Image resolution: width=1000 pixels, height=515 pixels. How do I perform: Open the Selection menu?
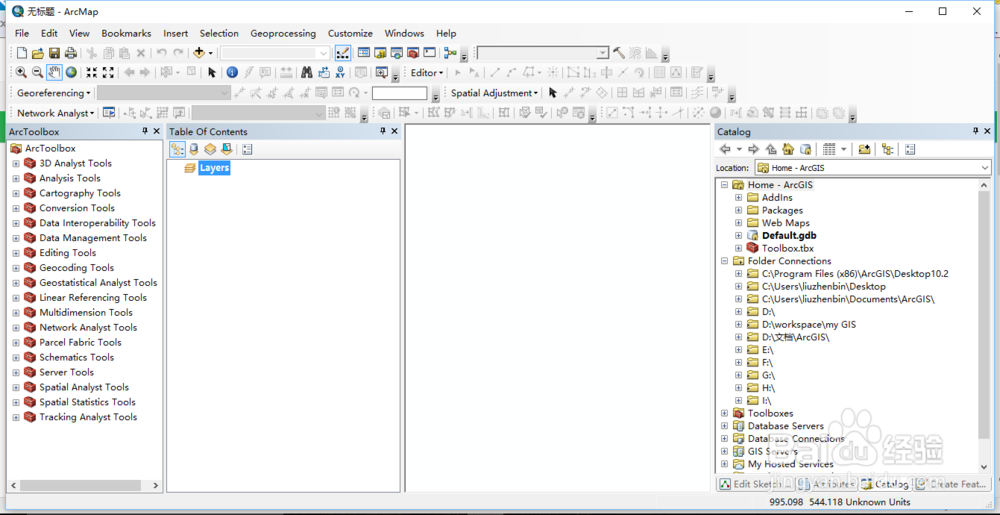219,33
